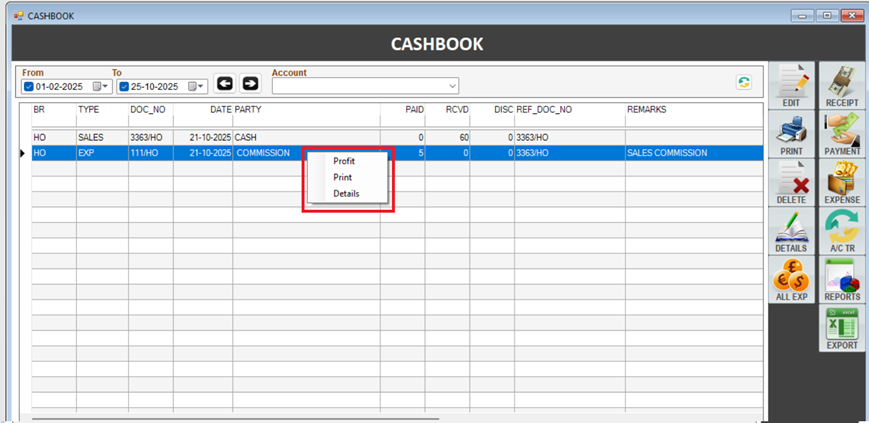
Task: Click the SALES row date 21-10-2025
Action: [x=203, y=137]
